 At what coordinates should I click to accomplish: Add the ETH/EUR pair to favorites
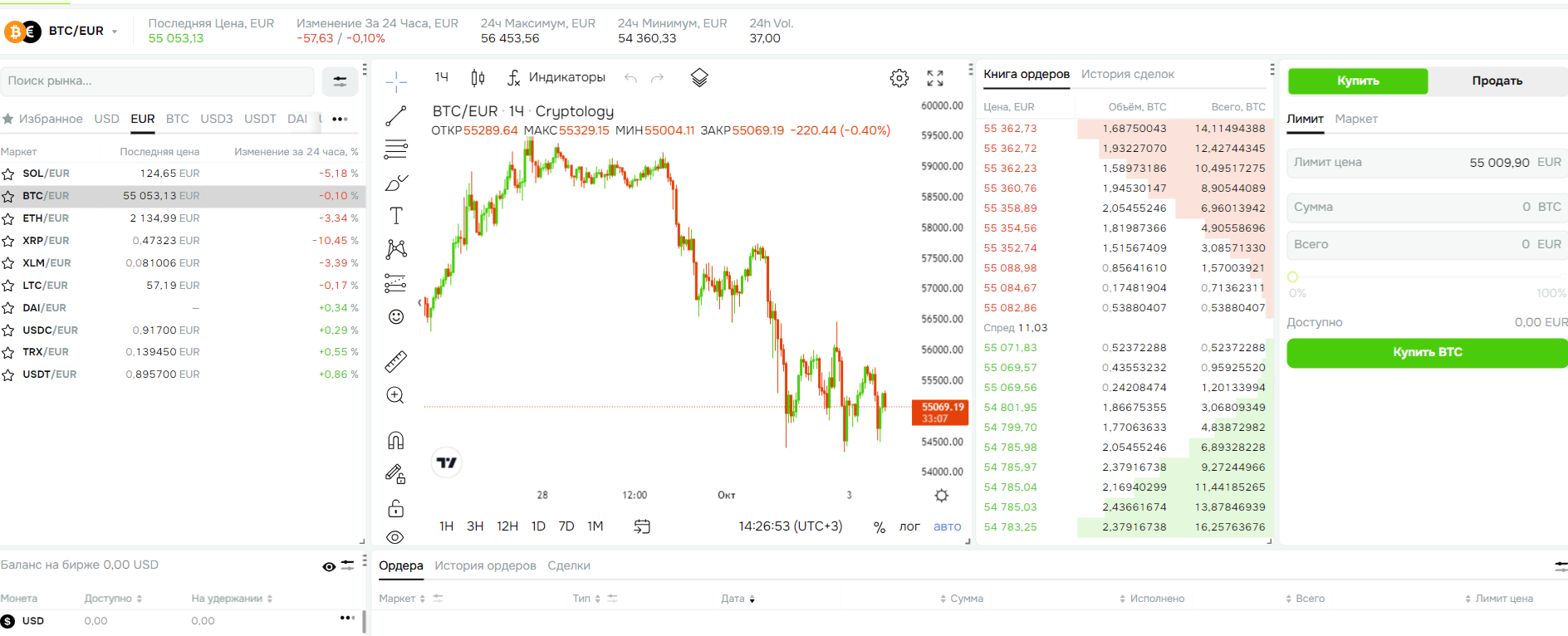coord(8,218)
